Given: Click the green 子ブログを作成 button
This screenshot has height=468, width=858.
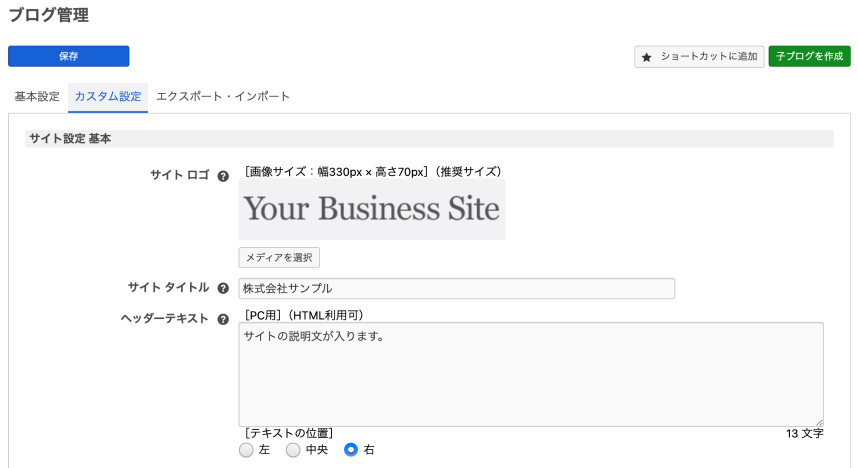Looking at the screenshot, I should [808, 57].
